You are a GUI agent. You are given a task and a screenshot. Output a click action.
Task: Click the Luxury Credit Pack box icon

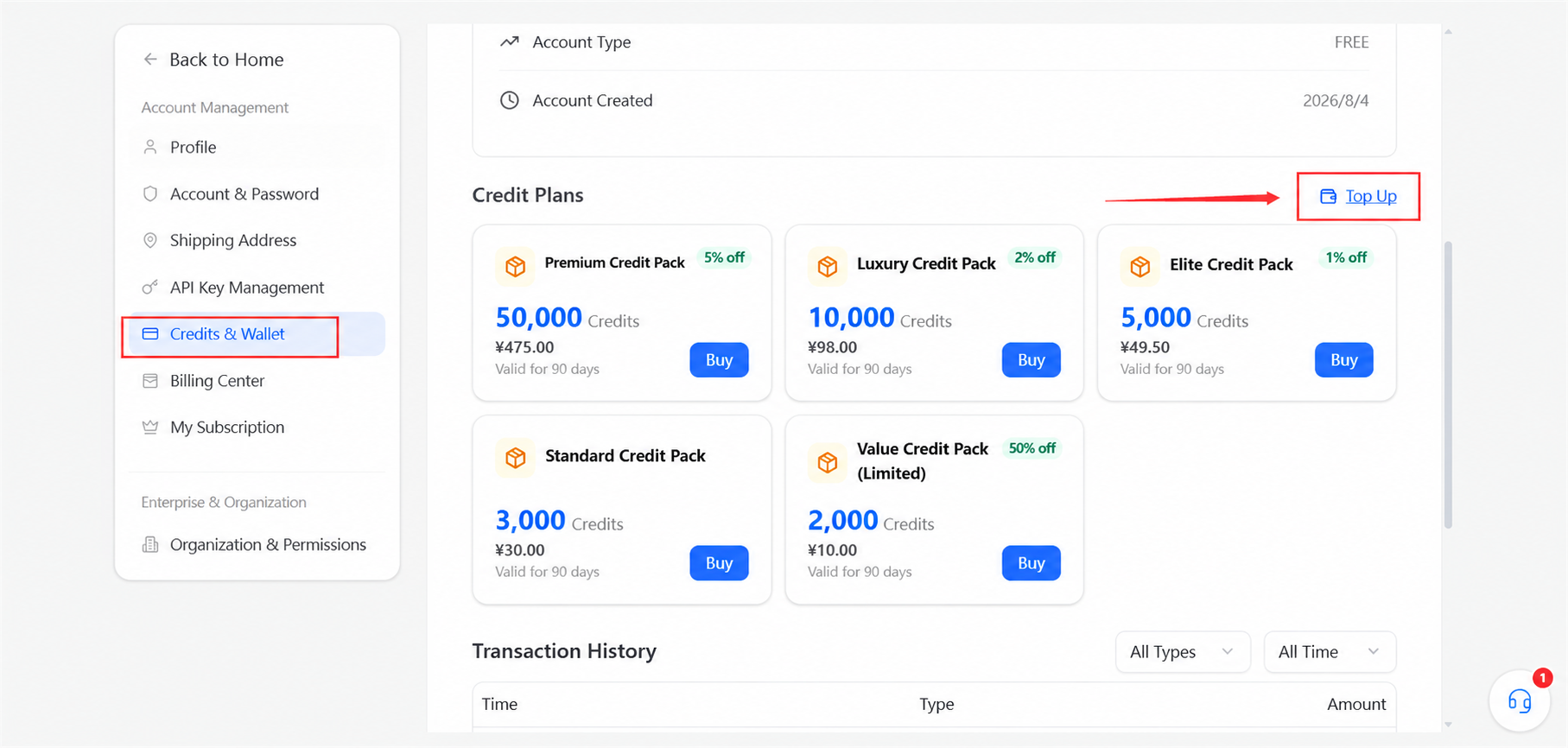[x=828, y=266]
